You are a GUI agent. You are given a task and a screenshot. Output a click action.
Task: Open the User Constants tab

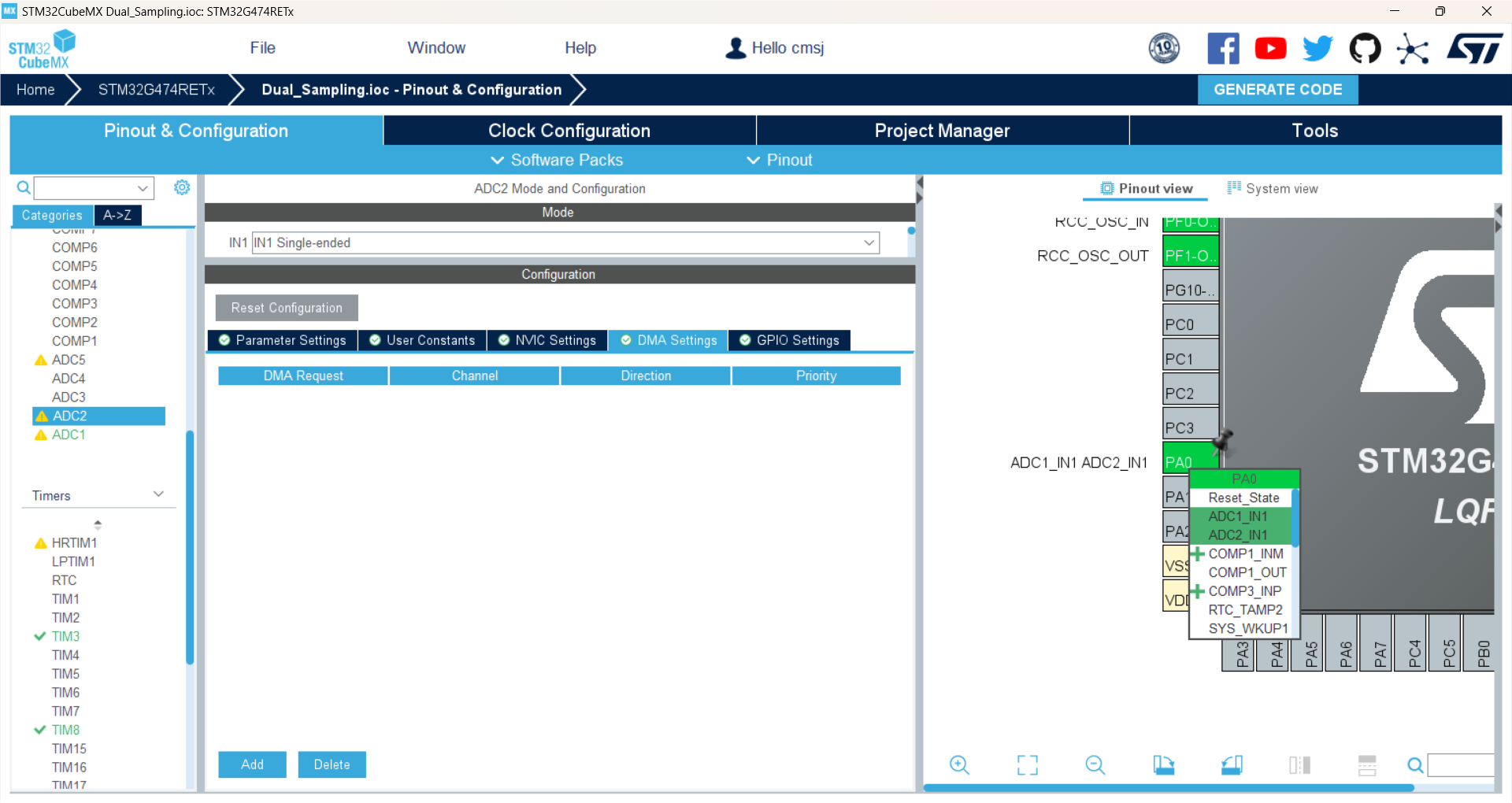[x=422, y=340]
